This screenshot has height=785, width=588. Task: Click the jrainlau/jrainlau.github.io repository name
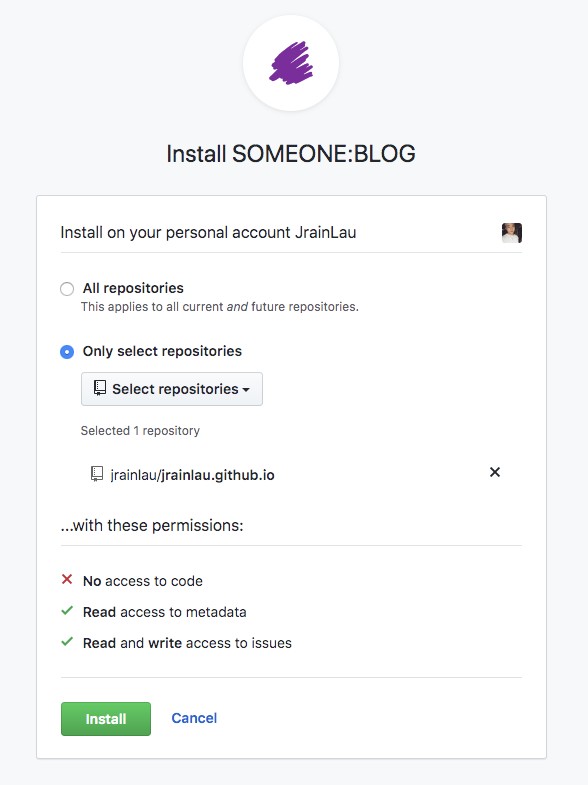click(193, 475)
